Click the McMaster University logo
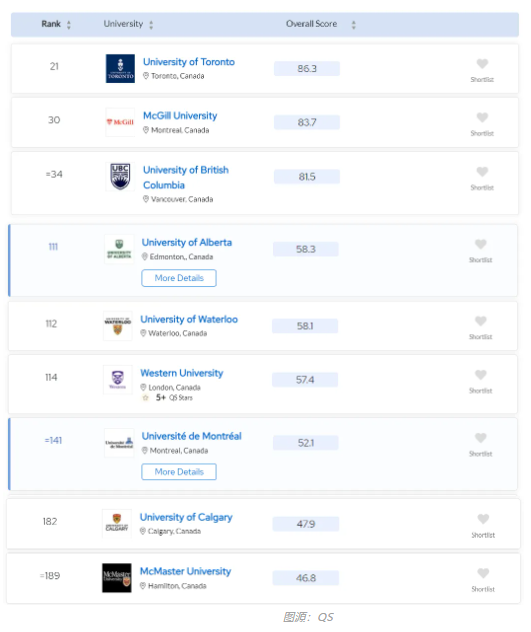Screen dimensions: 531x632 (x=117, y=578)
